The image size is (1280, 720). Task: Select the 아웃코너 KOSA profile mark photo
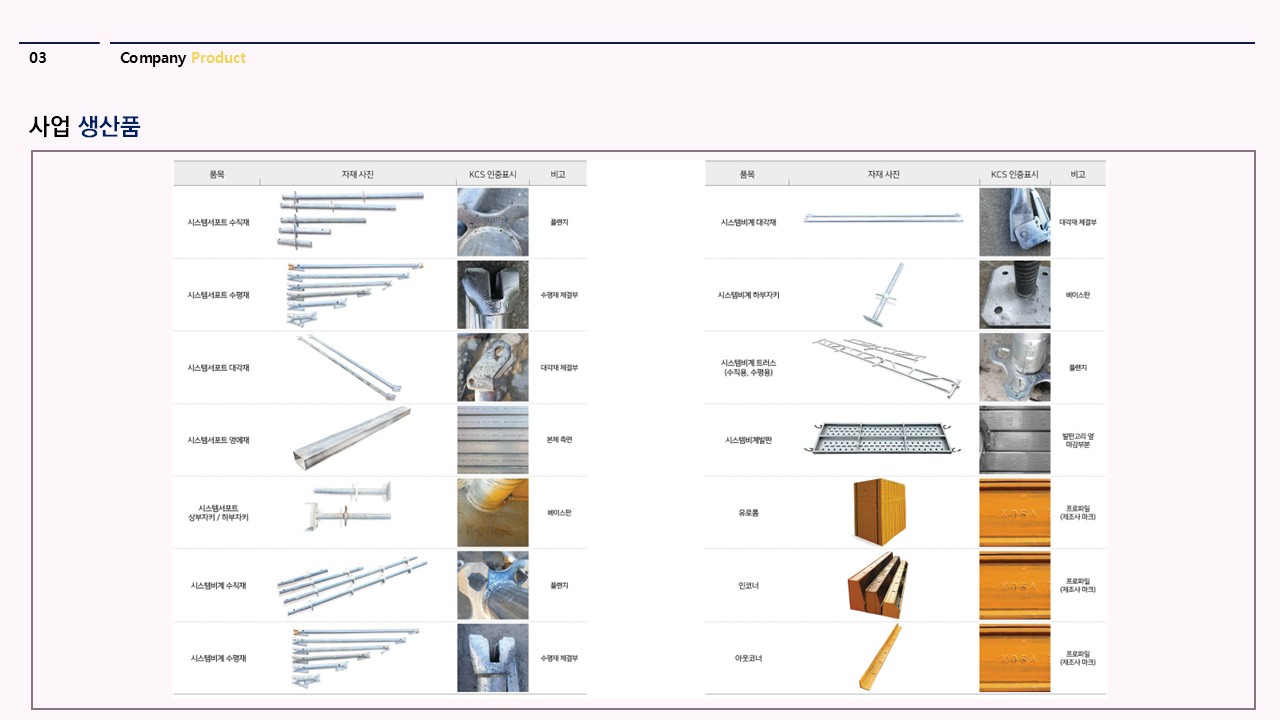point(1014,658)
